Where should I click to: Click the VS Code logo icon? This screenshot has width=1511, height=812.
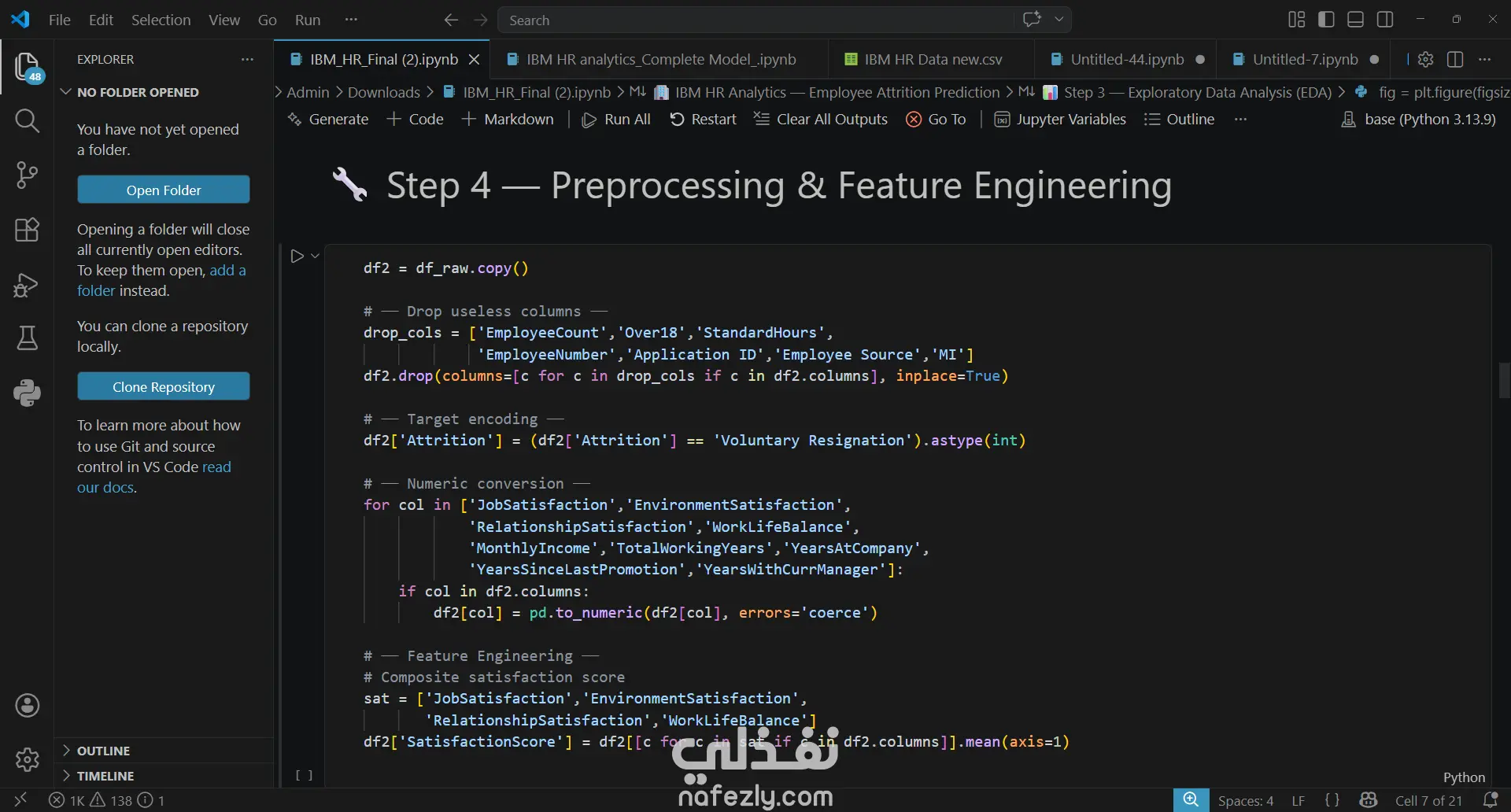20,20
